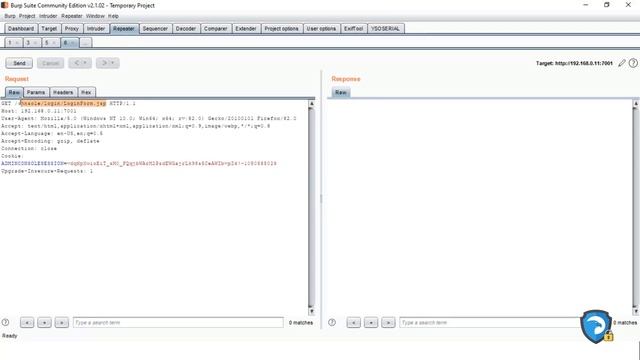The image size is (640, 360).
Task: Click the response pane vertical scrollbar
Action: (x=636, y=207)
